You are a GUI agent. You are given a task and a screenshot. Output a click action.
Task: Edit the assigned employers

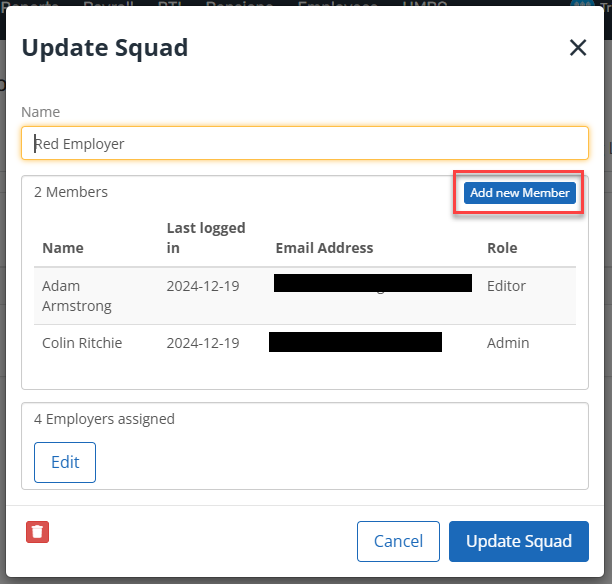coord(65,462)
